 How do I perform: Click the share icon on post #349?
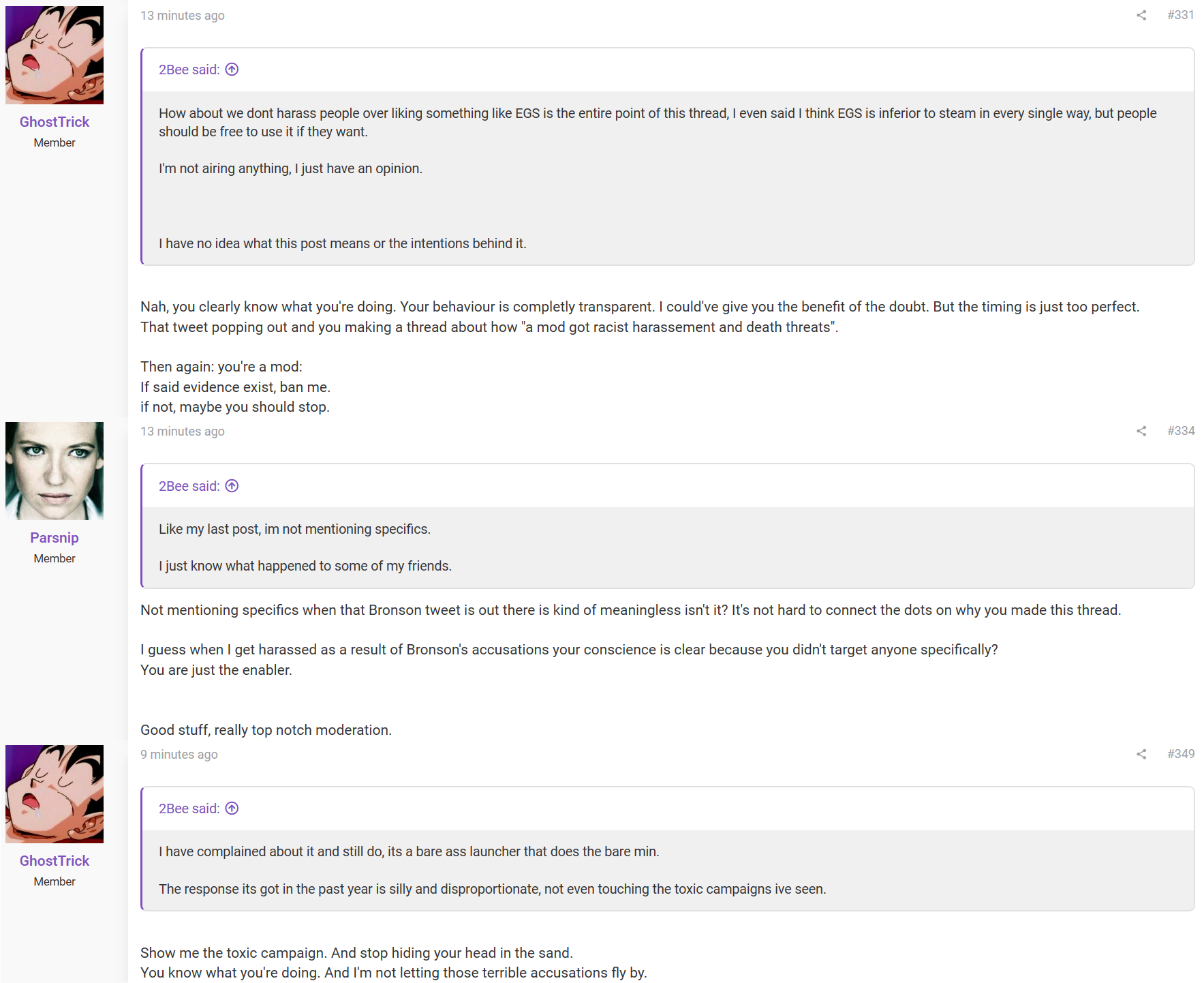tap(1141, 754)
